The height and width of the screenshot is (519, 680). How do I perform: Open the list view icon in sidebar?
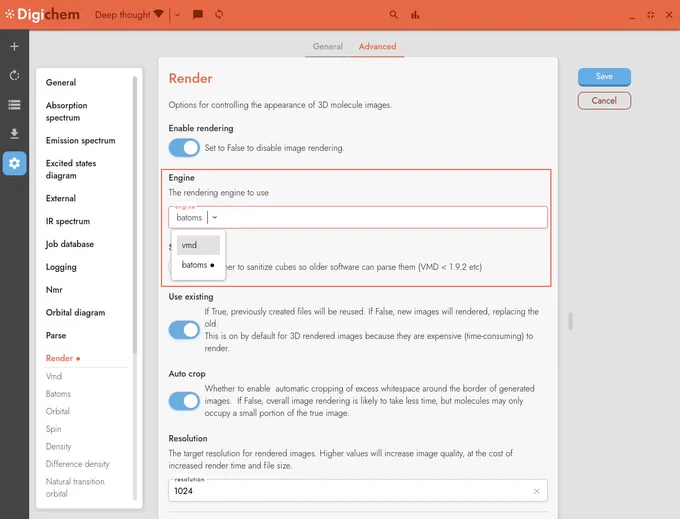pyautogui.click(x=14, y=104)
